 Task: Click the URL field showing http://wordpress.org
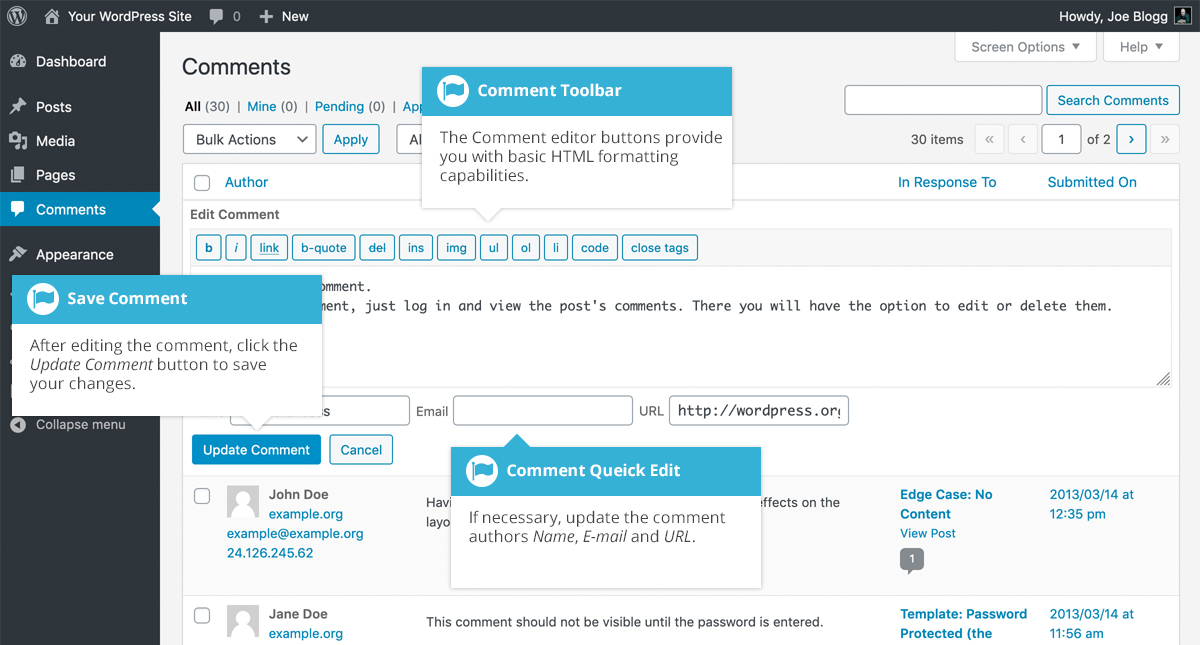[x=759, y=411]
